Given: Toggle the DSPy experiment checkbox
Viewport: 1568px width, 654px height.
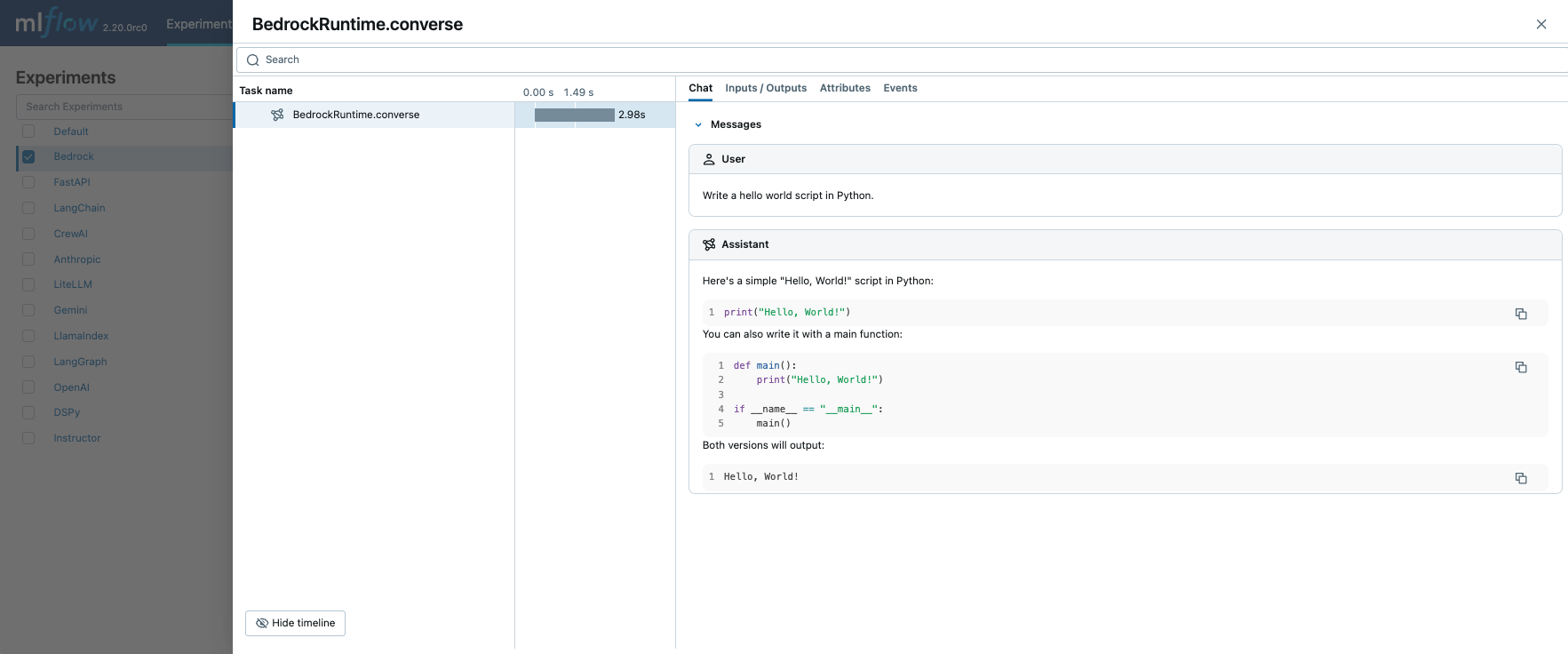Looking at the screenshot, I should tap(28, 412).
